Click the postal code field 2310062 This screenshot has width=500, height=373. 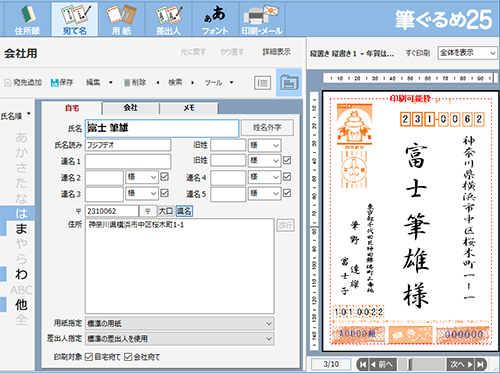click(x=112, y=211)
